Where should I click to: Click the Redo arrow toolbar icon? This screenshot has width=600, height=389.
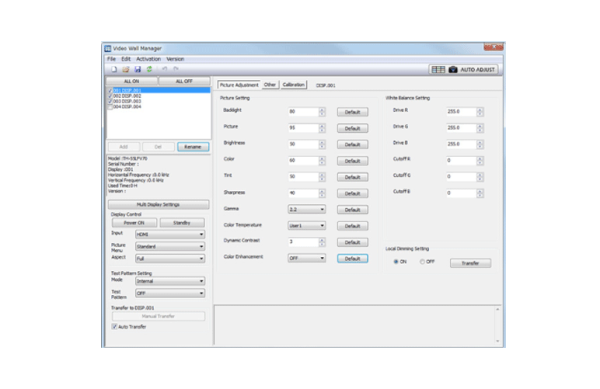pyautogui.click(x=176, y=69)
